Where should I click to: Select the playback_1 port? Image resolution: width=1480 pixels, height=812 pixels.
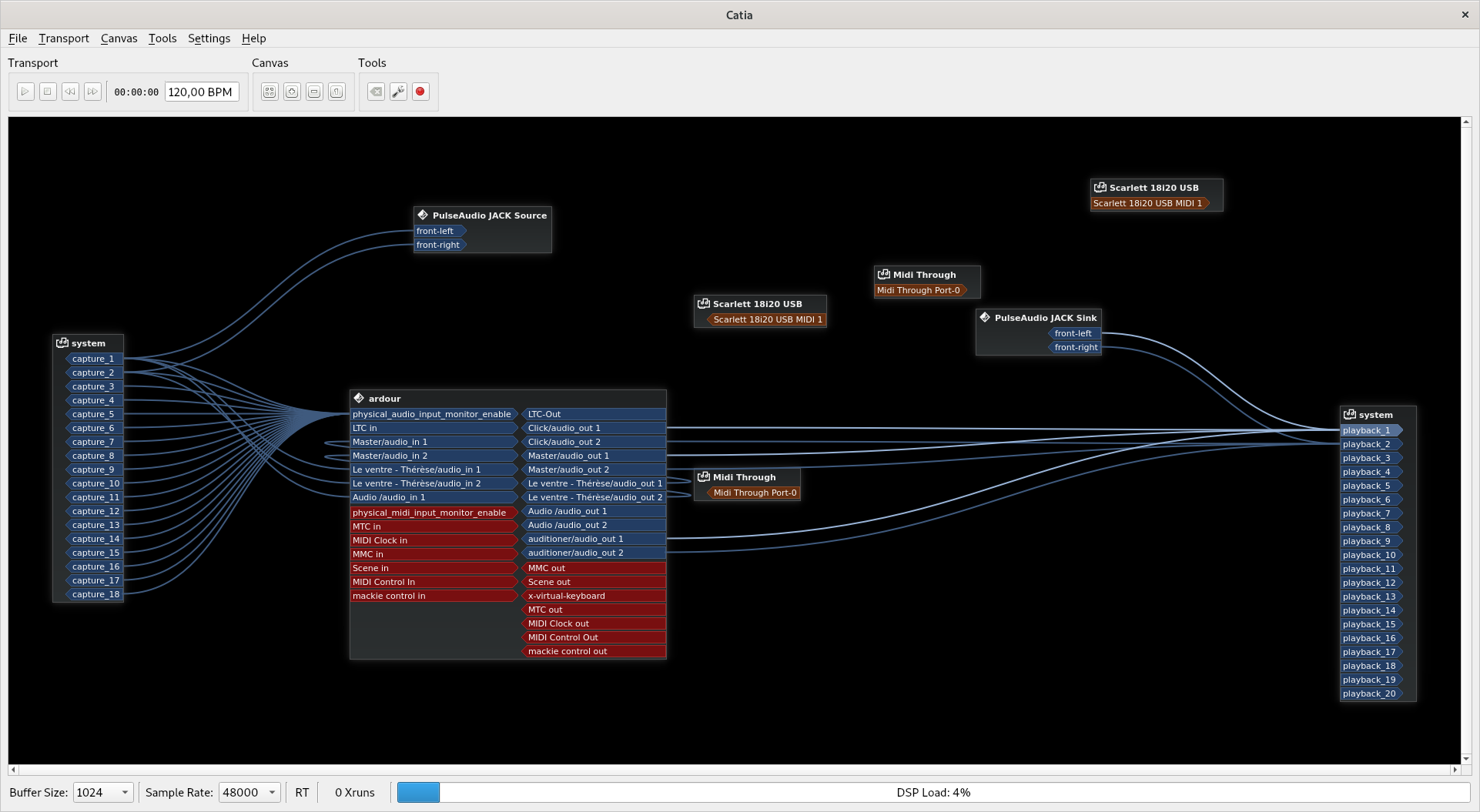click(1372, 430)
